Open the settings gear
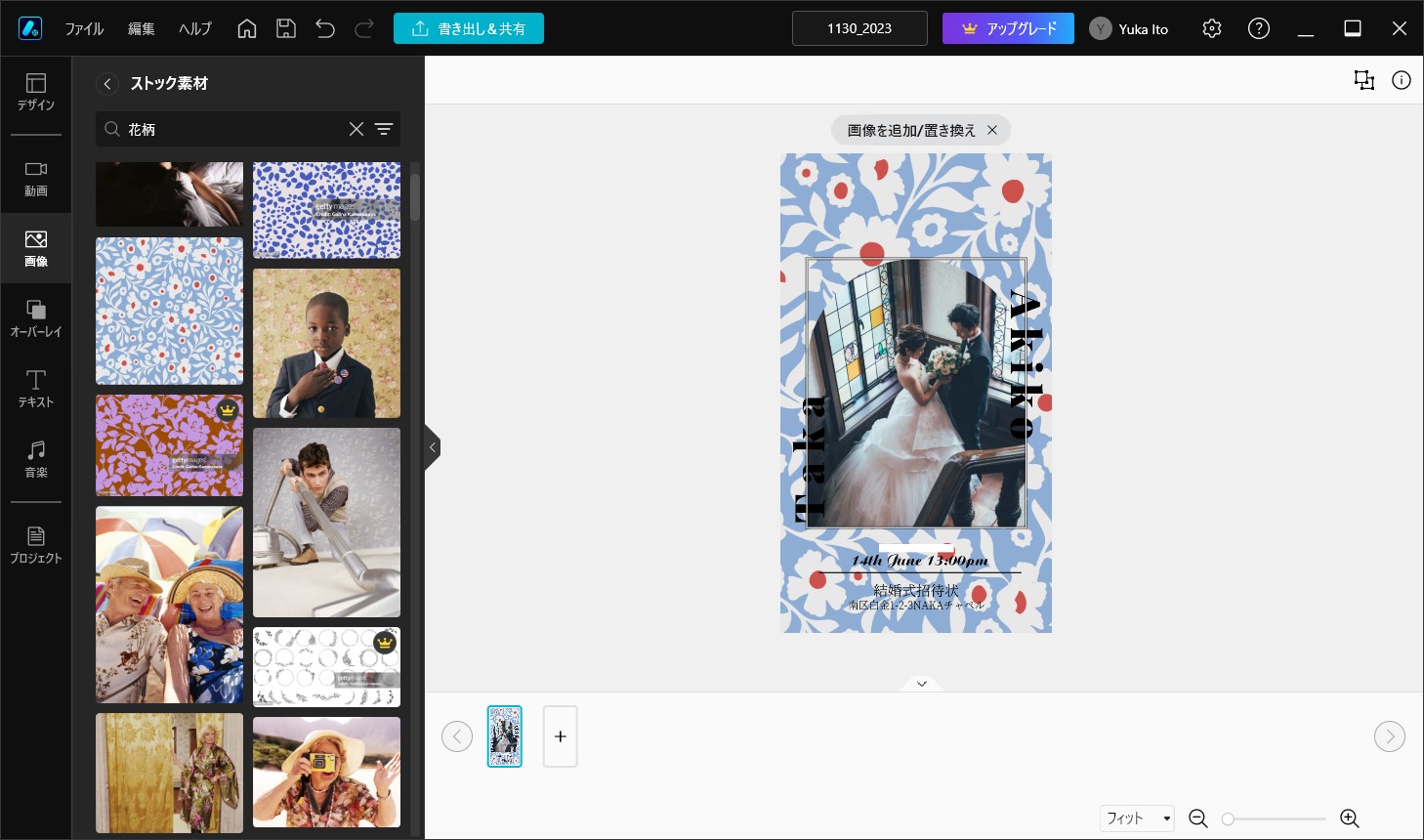The width and height of the screenshot is (1424, 840). (x=1212, y=28)
